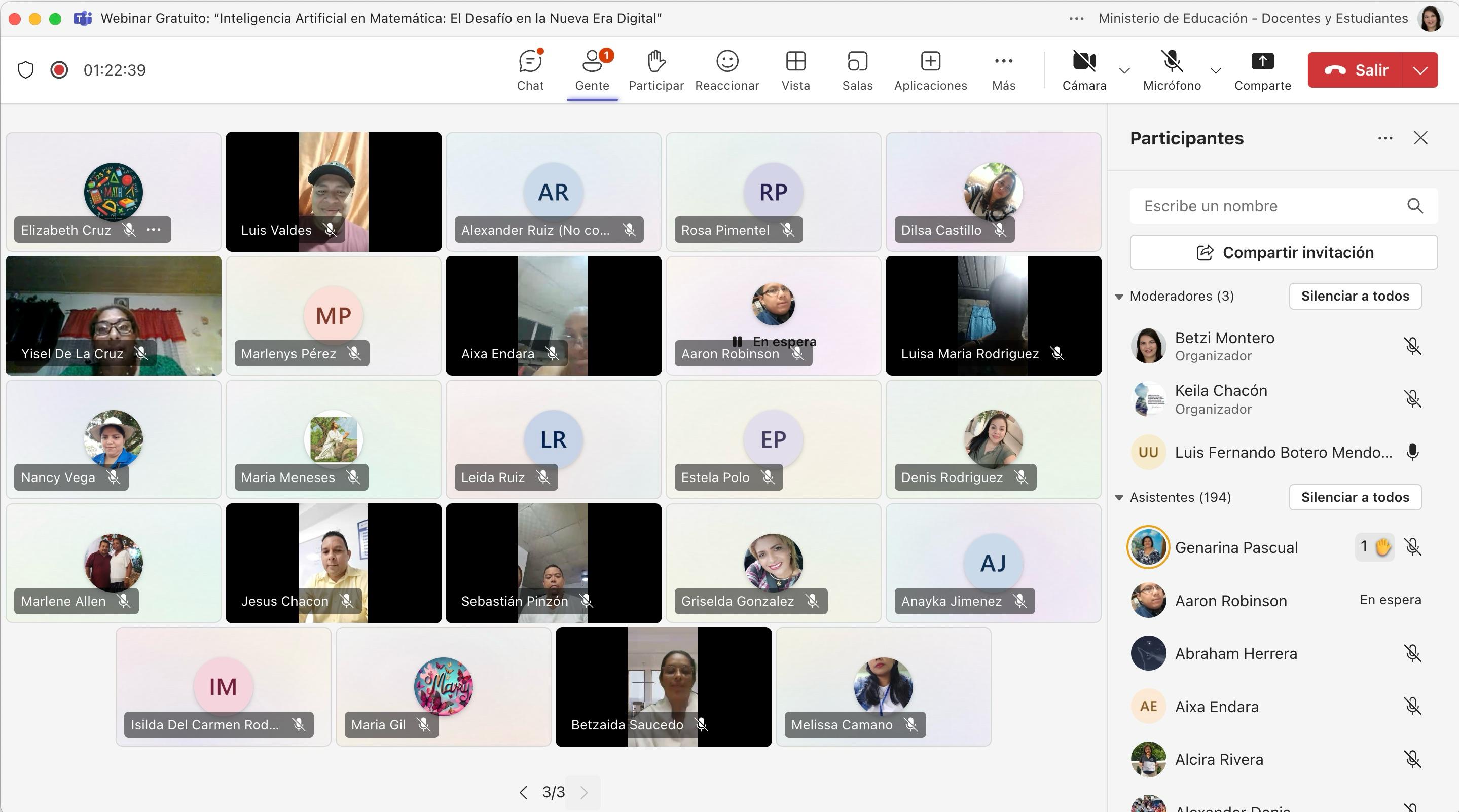This screenshot has height=812, width=1459.
Task: Click Salir to leave the meeting
Action: click(x=1356, y=69)
